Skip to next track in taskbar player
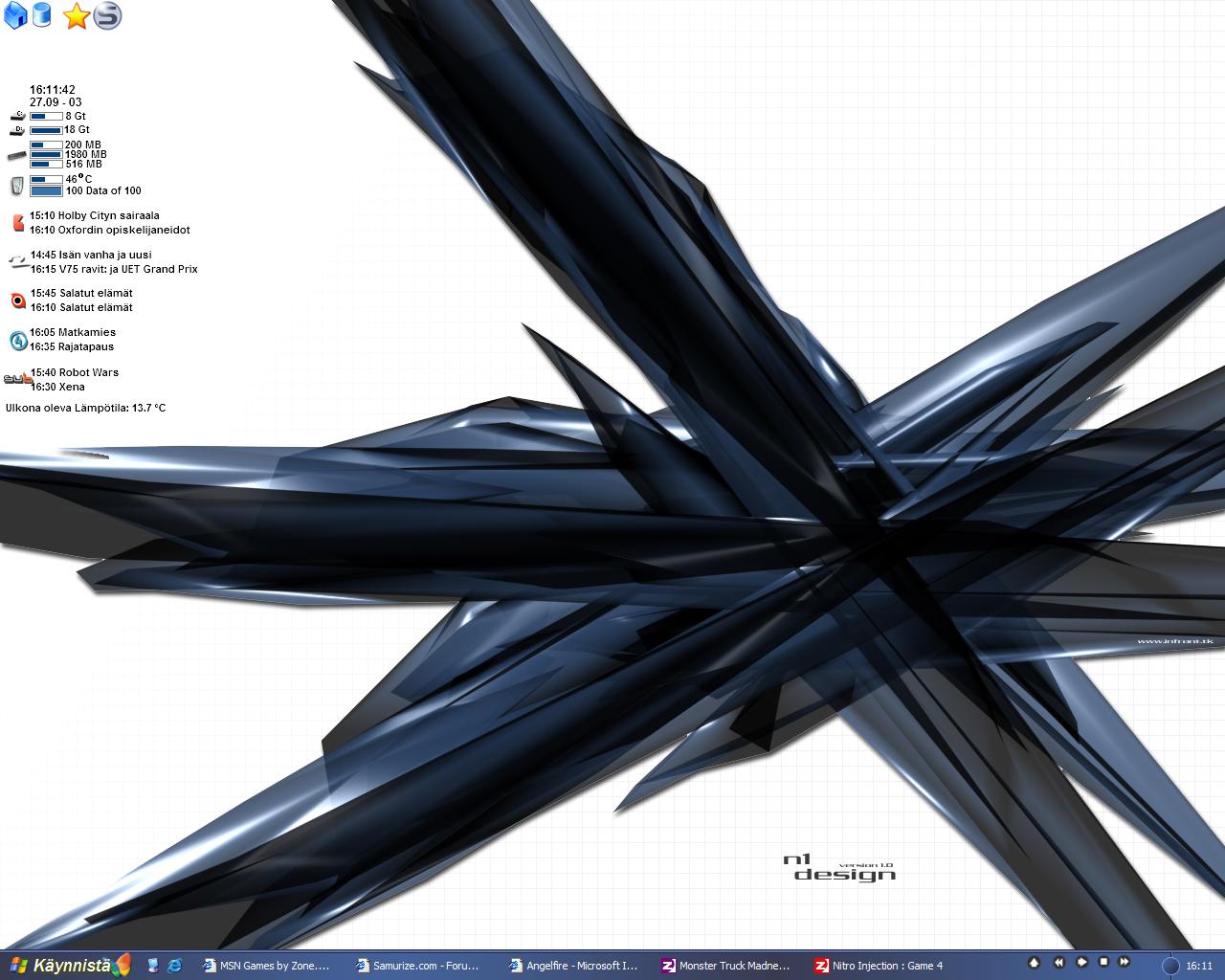1225x980 pixels. 1125,962
